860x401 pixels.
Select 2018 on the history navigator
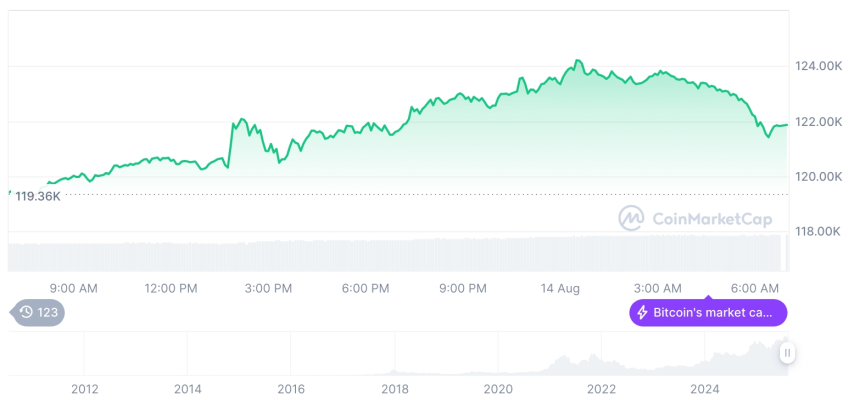point(395,388)
